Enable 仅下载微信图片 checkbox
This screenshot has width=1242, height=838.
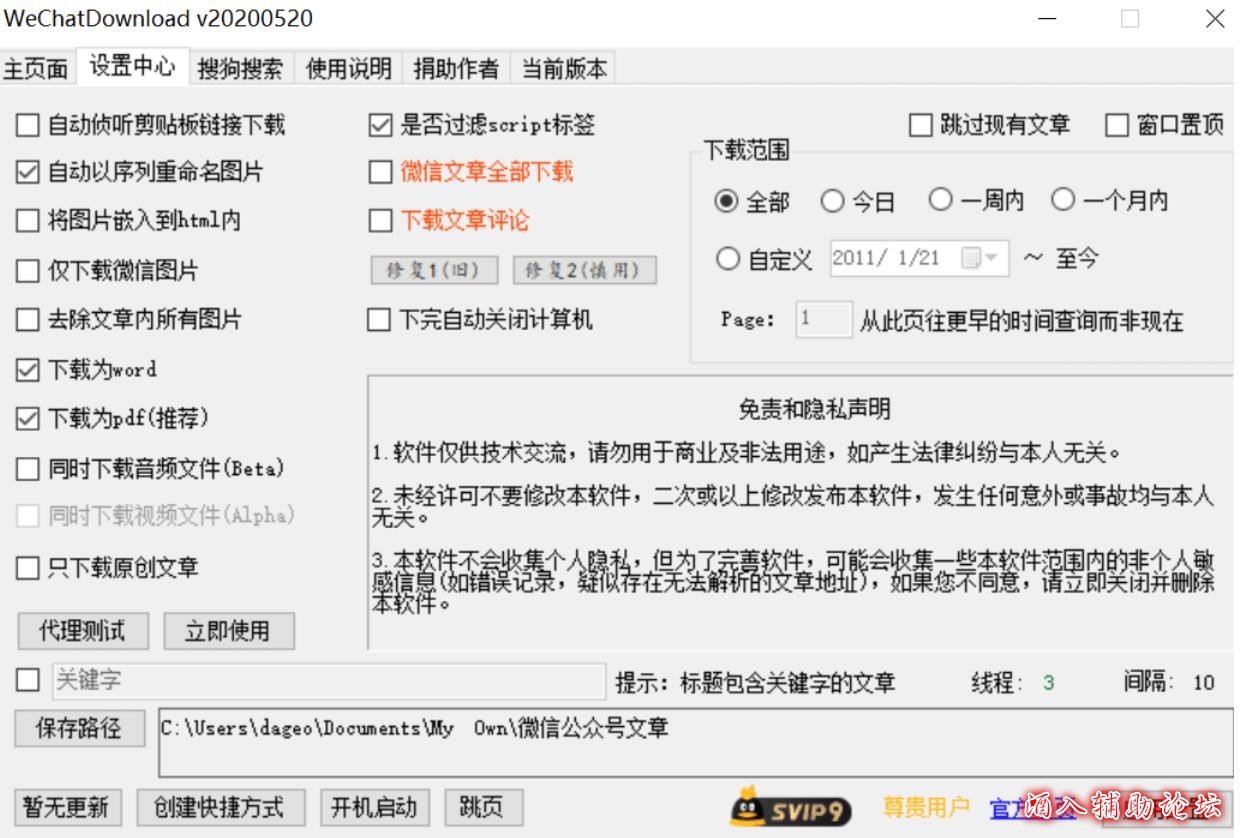click(28, 271)
